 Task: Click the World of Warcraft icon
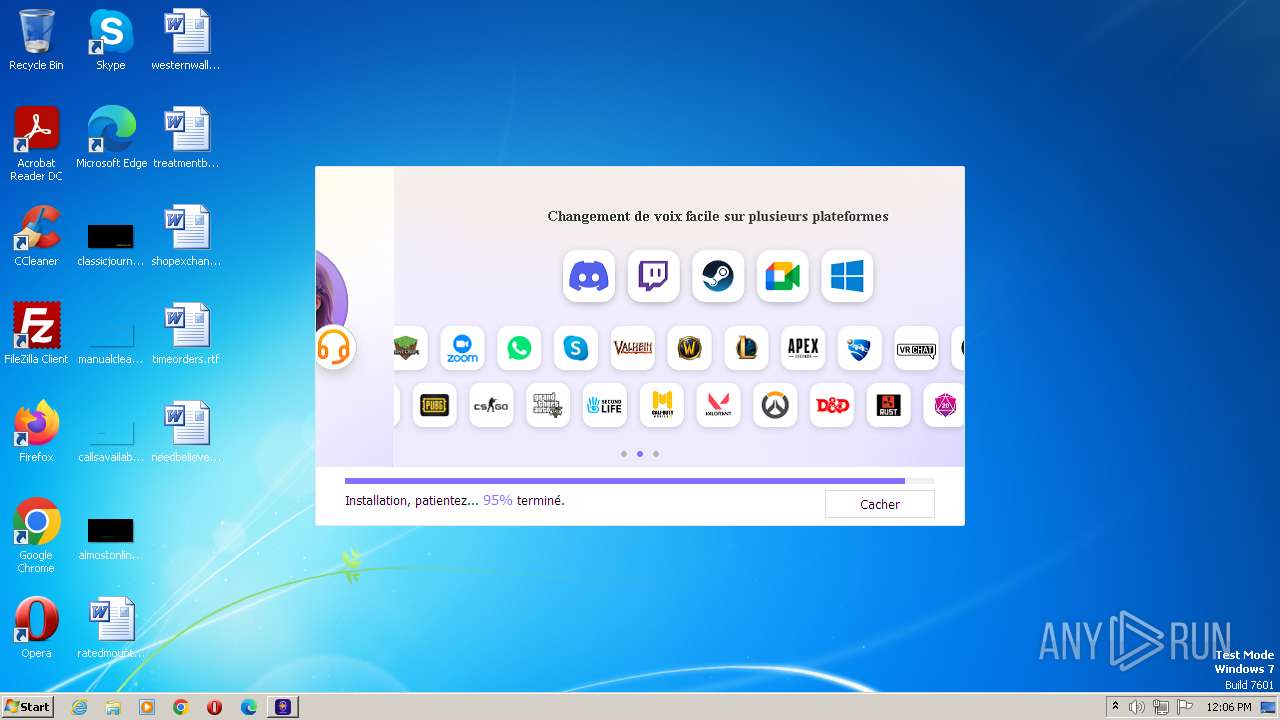pyautogui.click(x=689, y=348)
